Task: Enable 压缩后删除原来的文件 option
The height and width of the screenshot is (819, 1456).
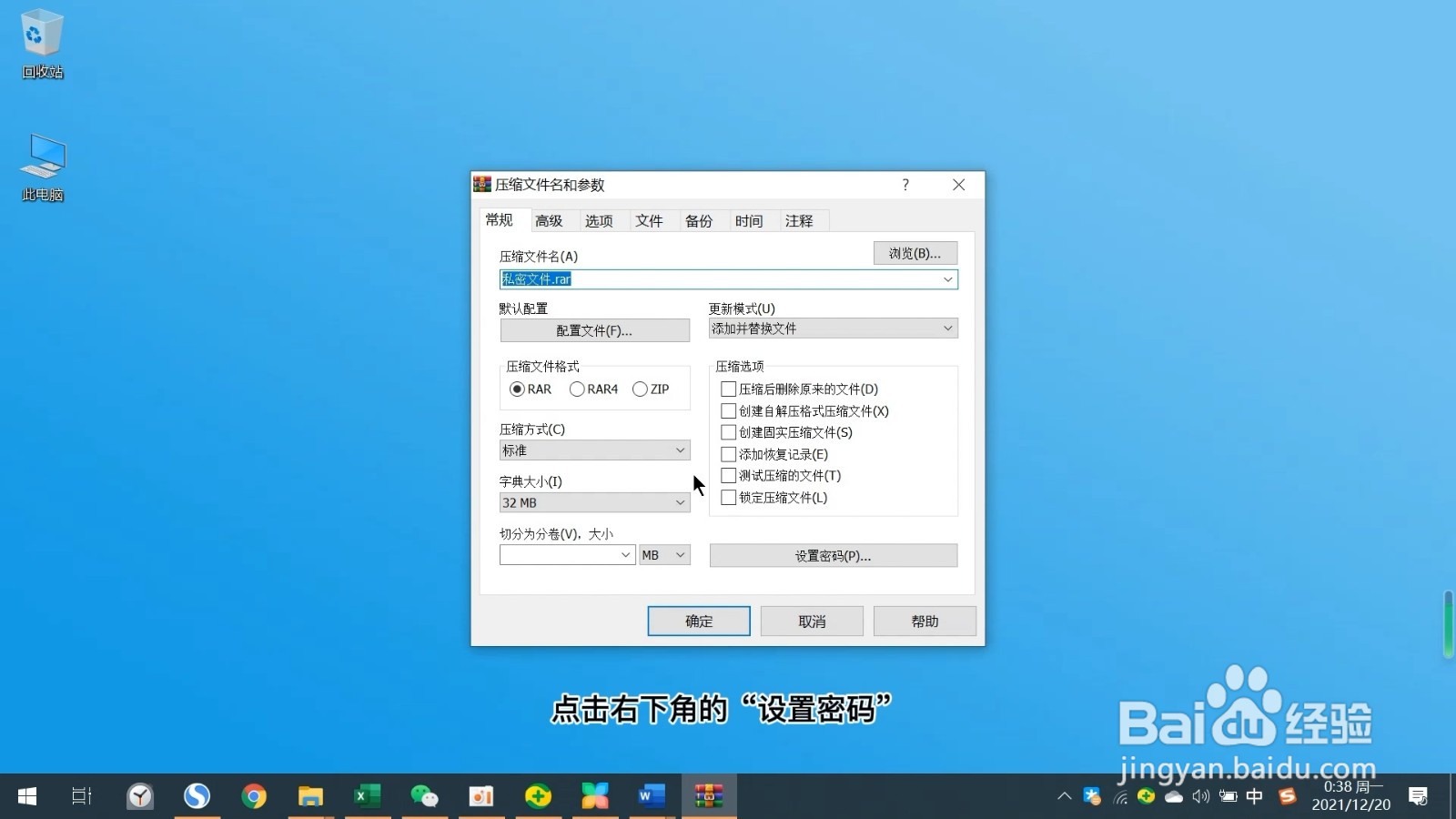Action: pyautogui.click(x=728, y=389)
